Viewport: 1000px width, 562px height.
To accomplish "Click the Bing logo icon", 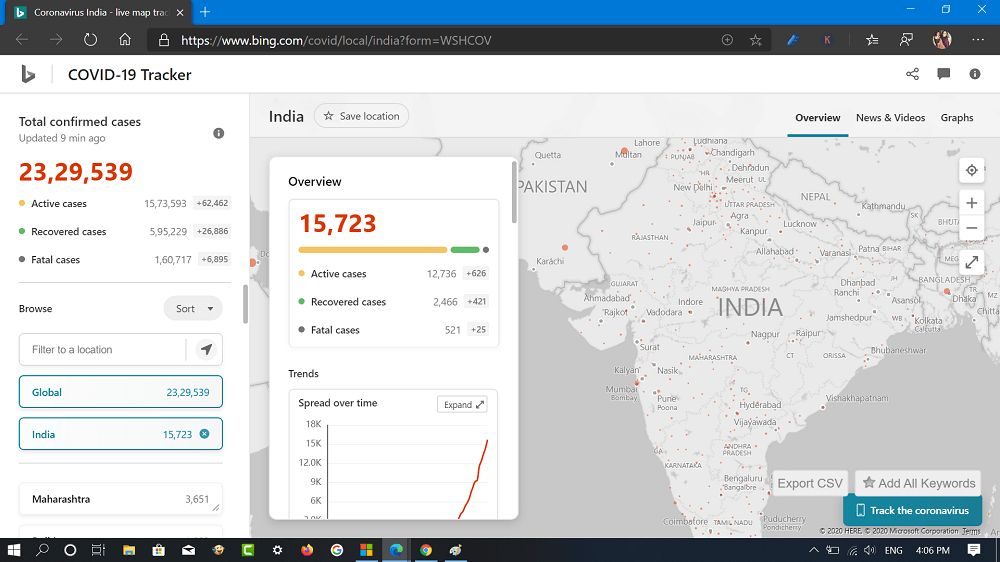I will tap(28, 75).
